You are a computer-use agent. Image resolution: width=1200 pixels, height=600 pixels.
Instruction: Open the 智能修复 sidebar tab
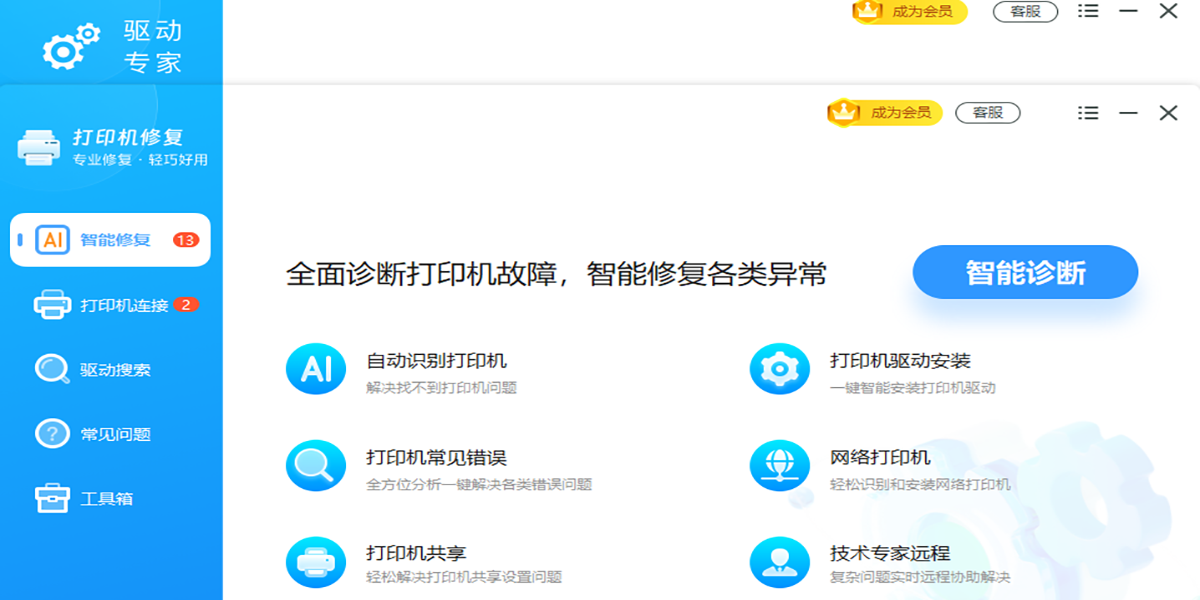[110, 240]
